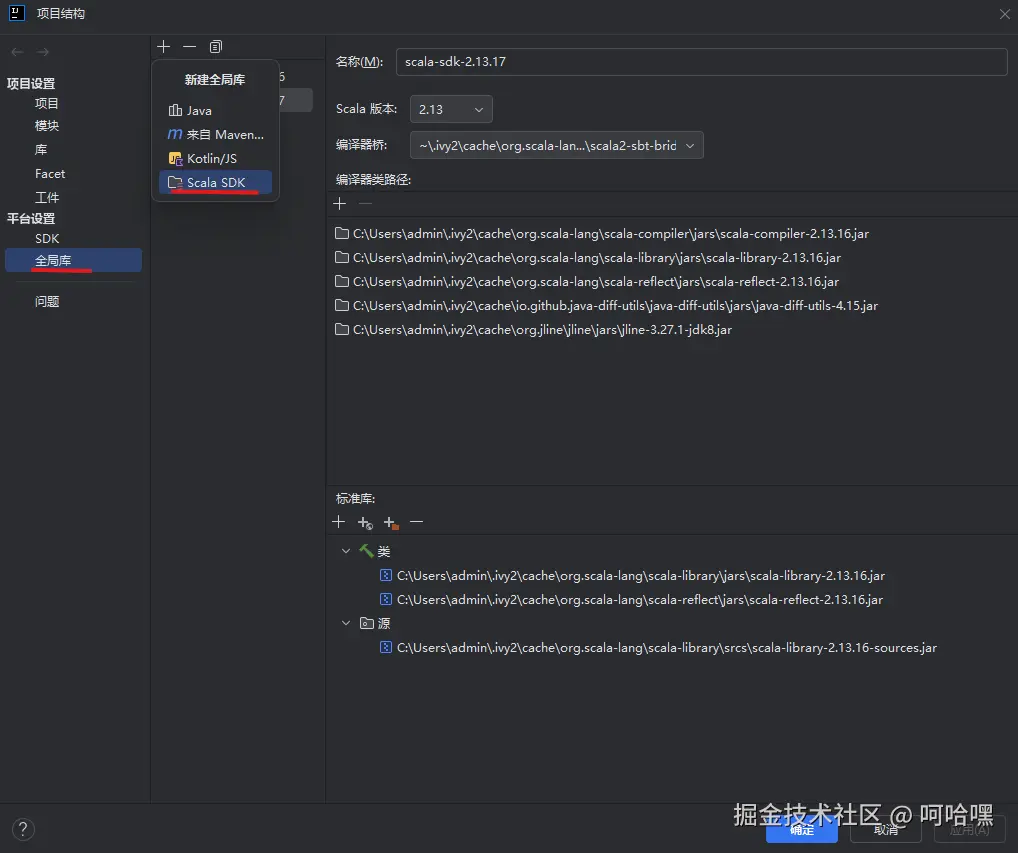This screenshot has height=853, width=1018.
Task: Collapse the 类 classes node
Action: coord(346,551)
